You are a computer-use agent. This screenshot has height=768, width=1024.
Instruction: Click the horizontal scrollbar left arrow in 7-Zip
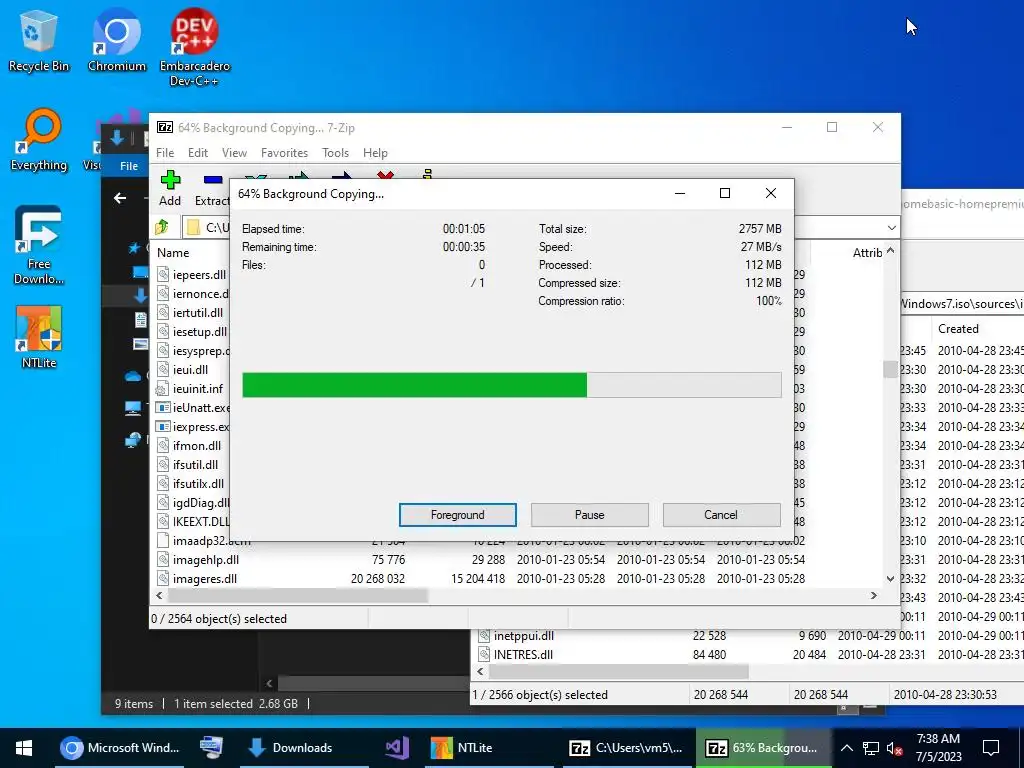point(159,596)
